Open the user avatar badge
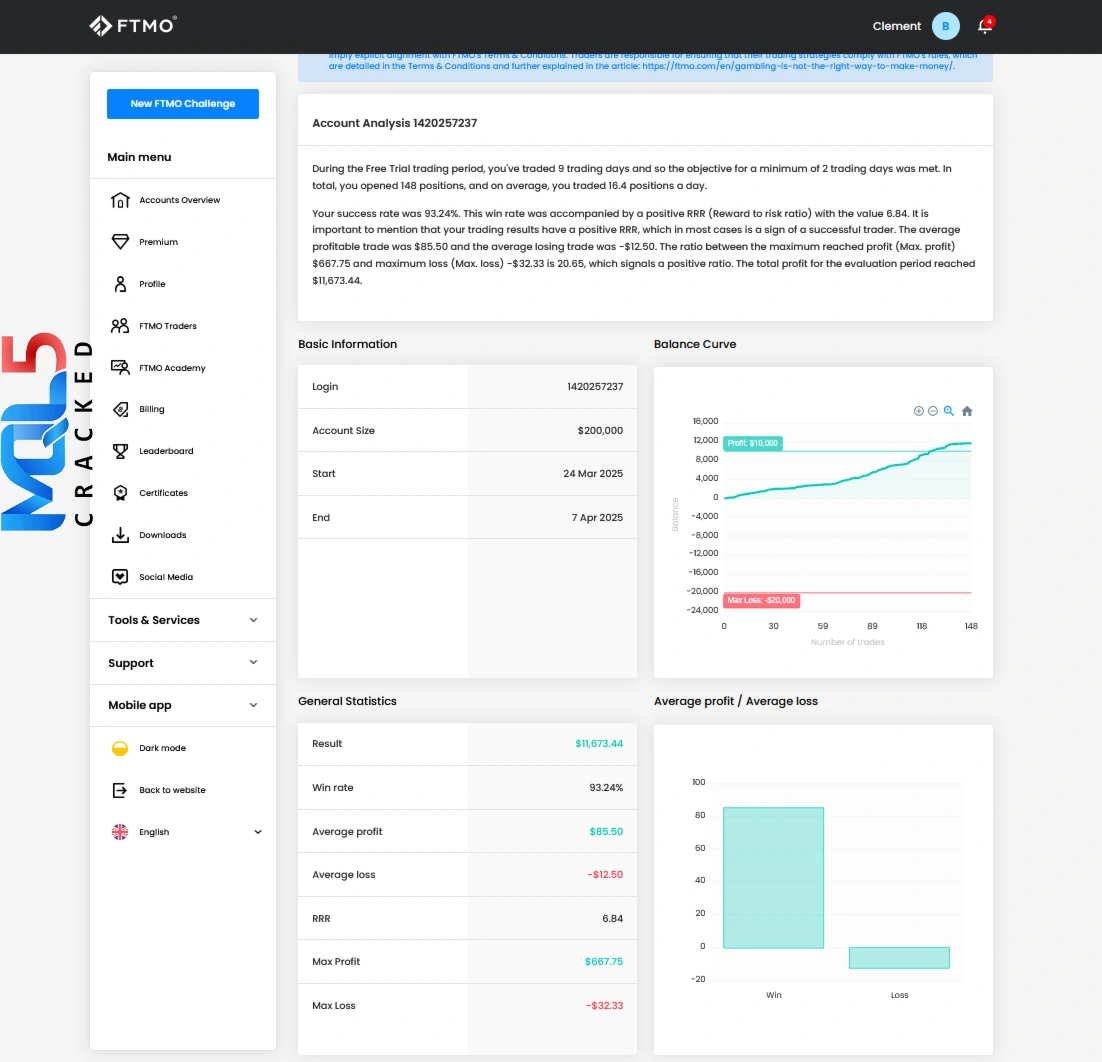 pos(945,26)
